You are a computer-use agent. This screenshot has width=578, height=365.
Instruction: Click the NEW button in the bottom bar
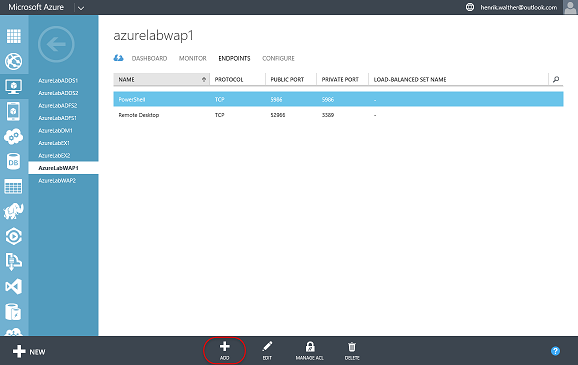tap(29, 352)
